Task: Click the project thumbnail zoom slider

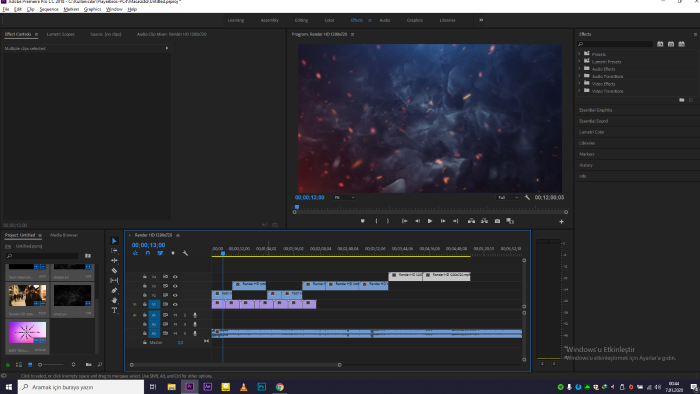Action: [x=51, y=365]
